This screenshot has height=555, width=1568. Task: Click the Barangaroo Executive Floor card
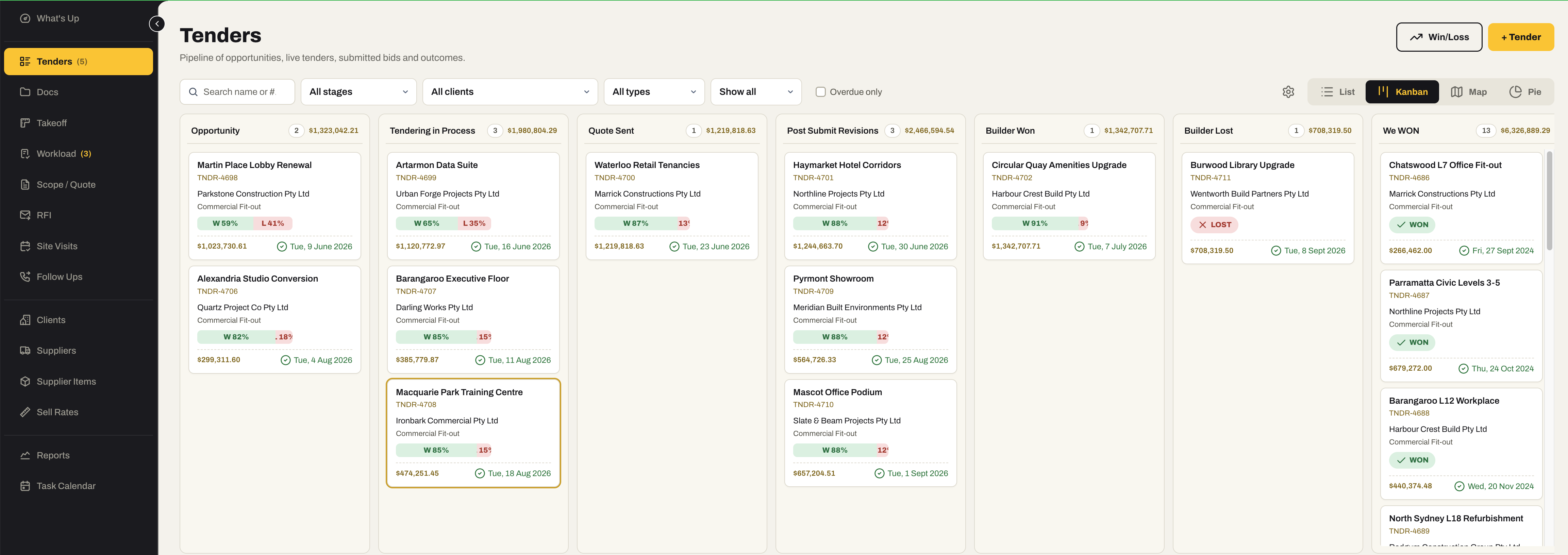[473, 319]
